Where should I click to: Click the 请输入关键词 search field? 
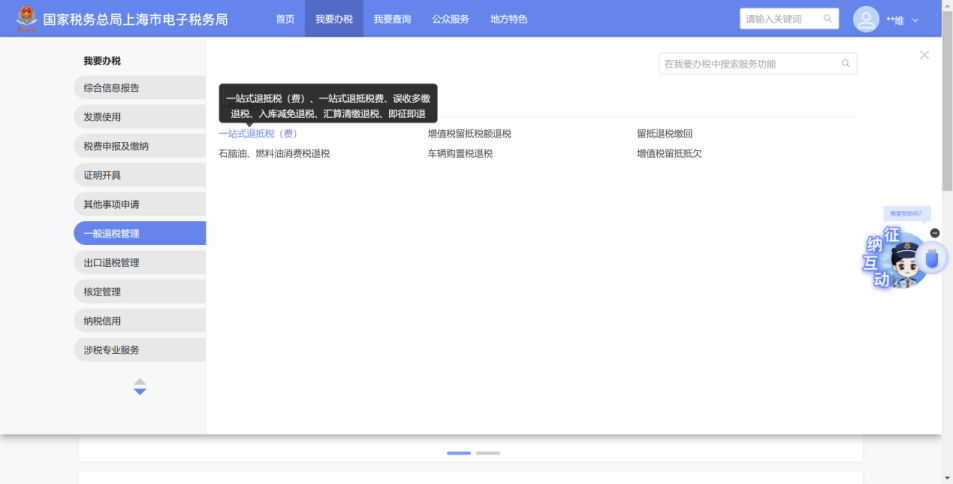[778, 19]
